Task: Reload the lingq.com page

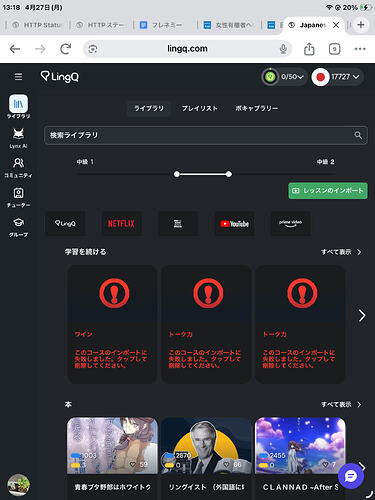Action: tap(65, 49)
